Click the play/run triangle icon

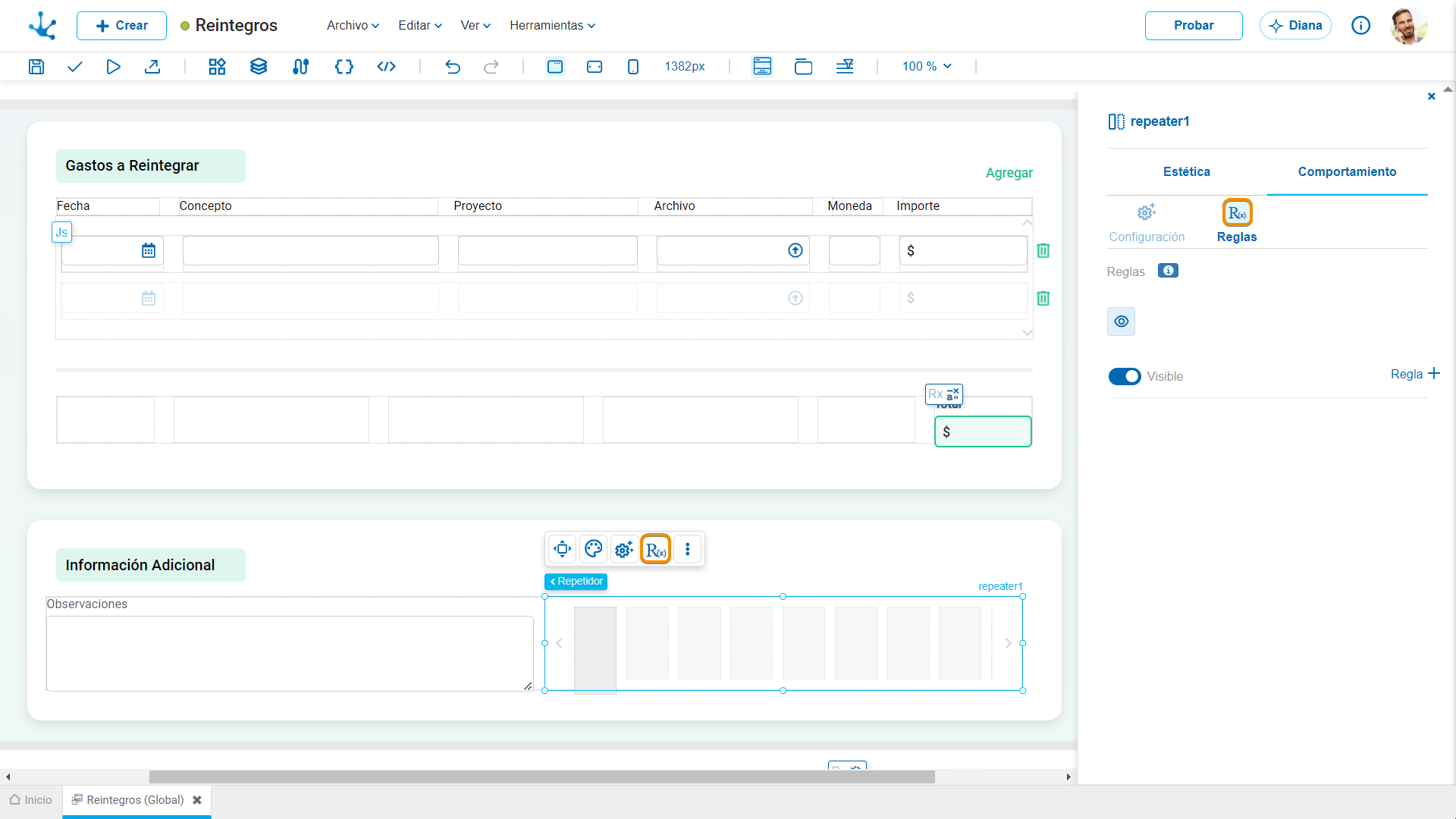pyautogui.click(x=114, y=67)
